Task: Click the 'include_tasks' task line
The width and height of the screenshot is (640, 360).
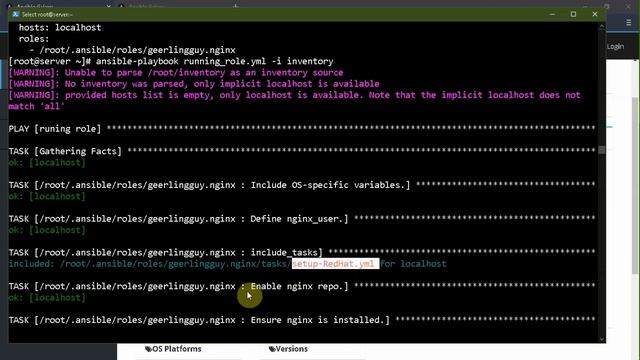Action: pos(302,253)
